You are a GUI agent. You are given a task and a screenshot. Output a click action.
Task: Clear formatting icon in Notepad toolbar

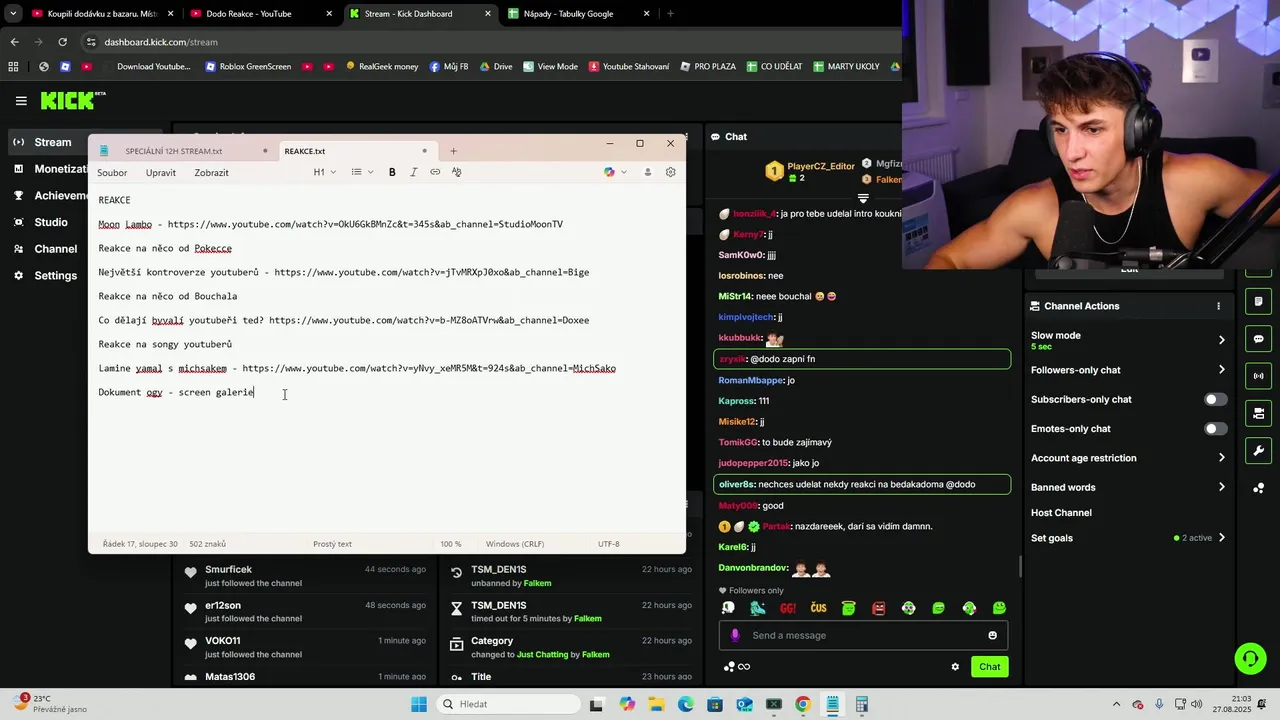[457, 172]
